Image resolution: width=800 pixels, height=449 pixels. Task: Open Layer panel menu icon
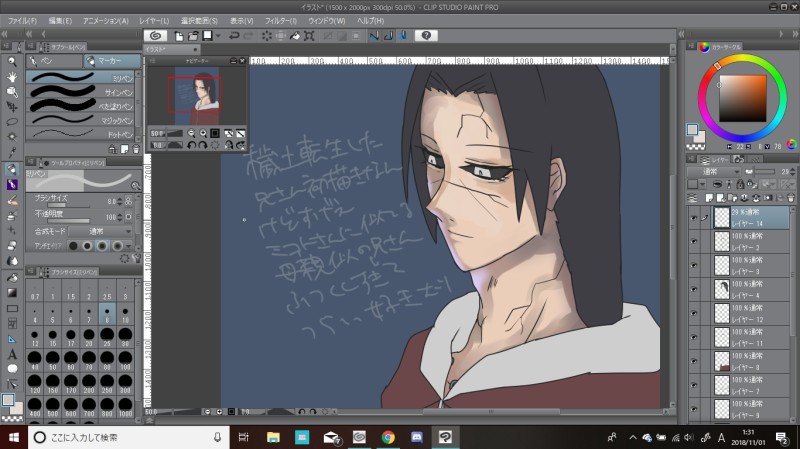coord(691,160)
